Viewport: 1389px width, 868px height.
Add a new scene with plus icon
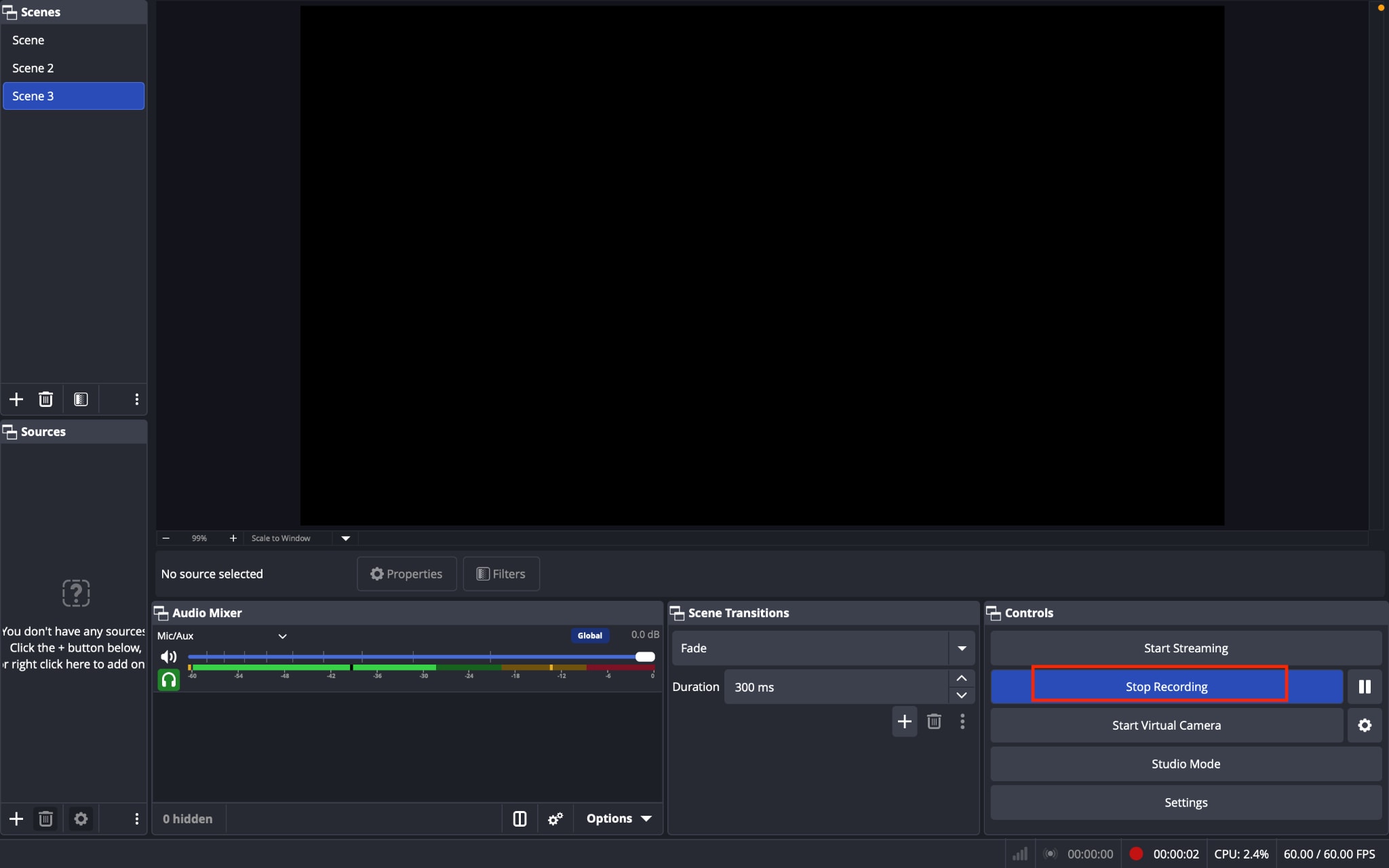coord(16,399)
